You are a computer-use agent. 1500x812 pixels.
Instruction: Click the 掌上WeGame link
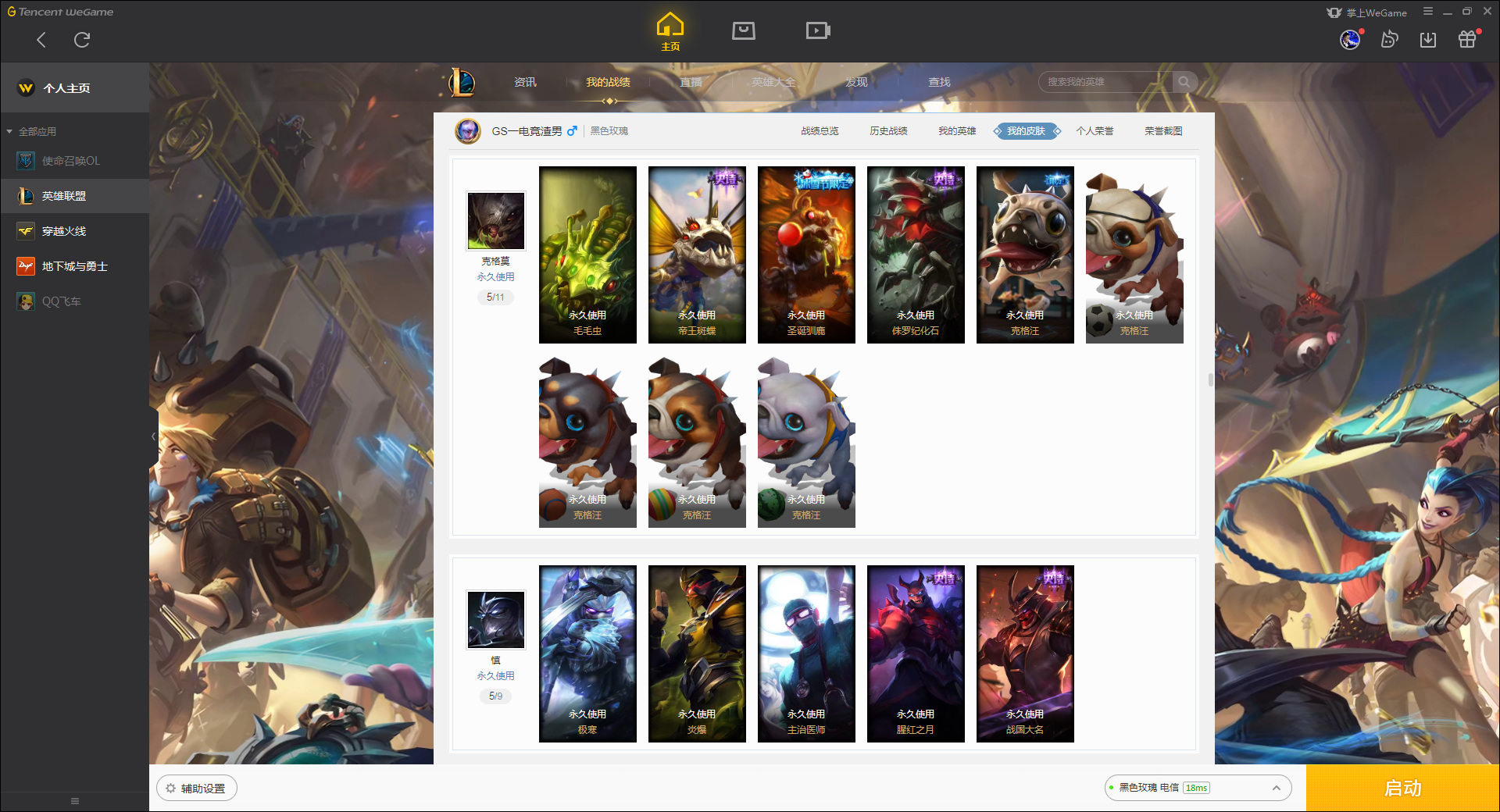pos(1367,12)
